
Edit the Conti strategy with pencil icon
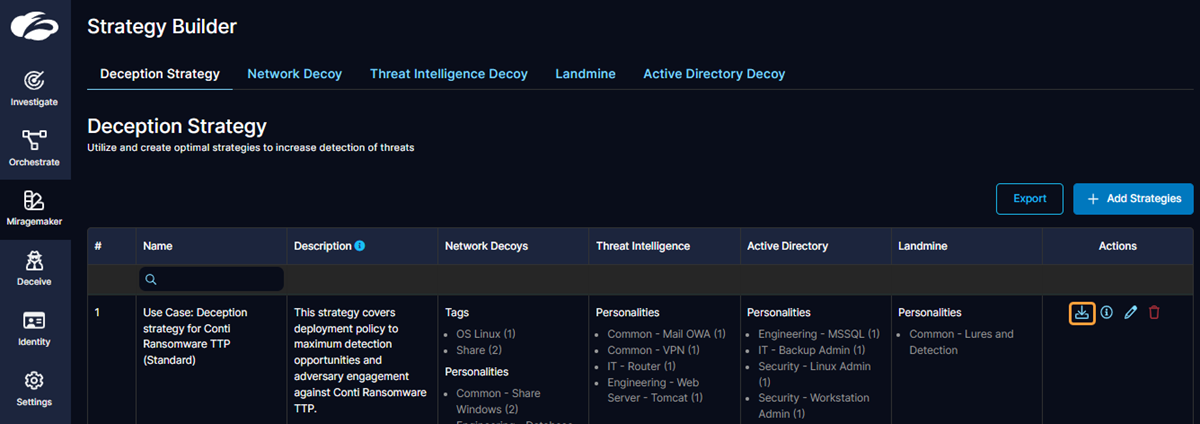[x=1131, y=312]
